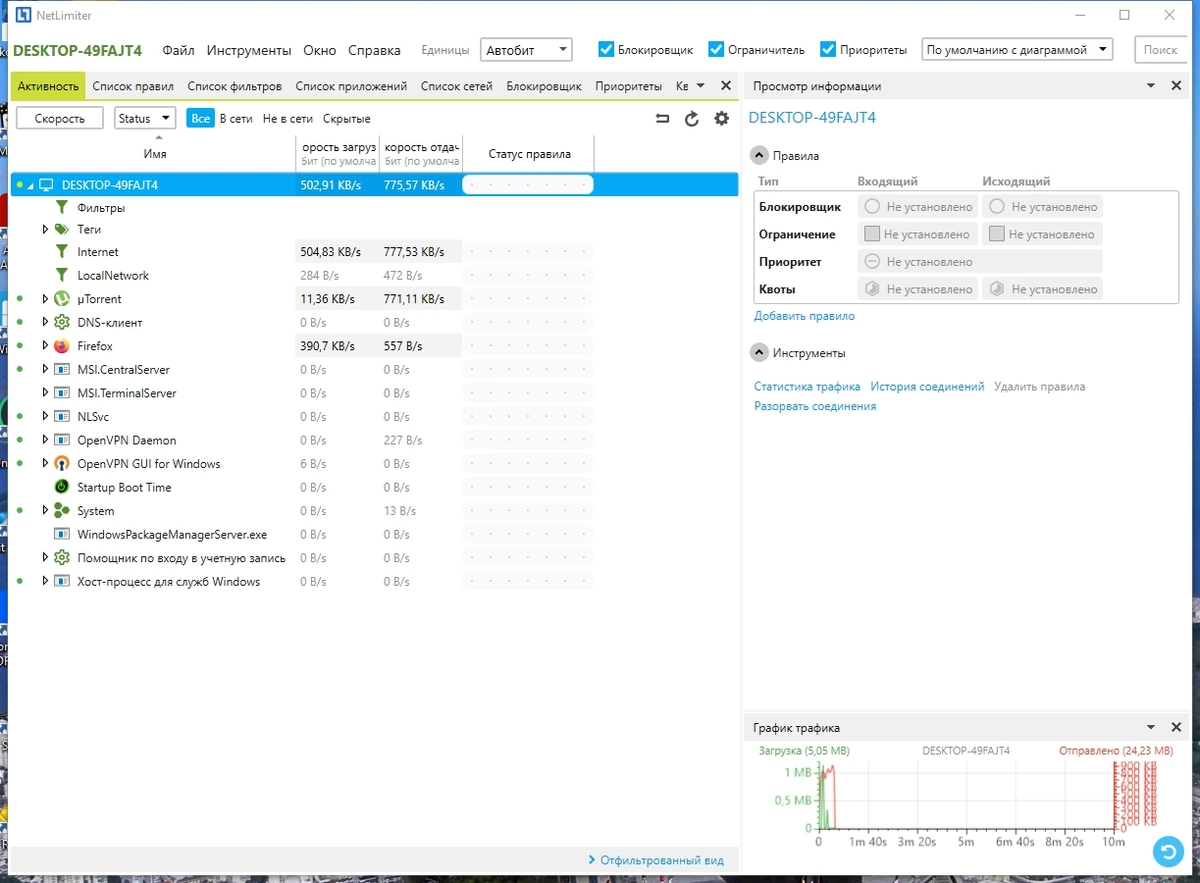The image size is (1200, 883).
Task: Click the System process icon
Action: click(x=62, y=511)
